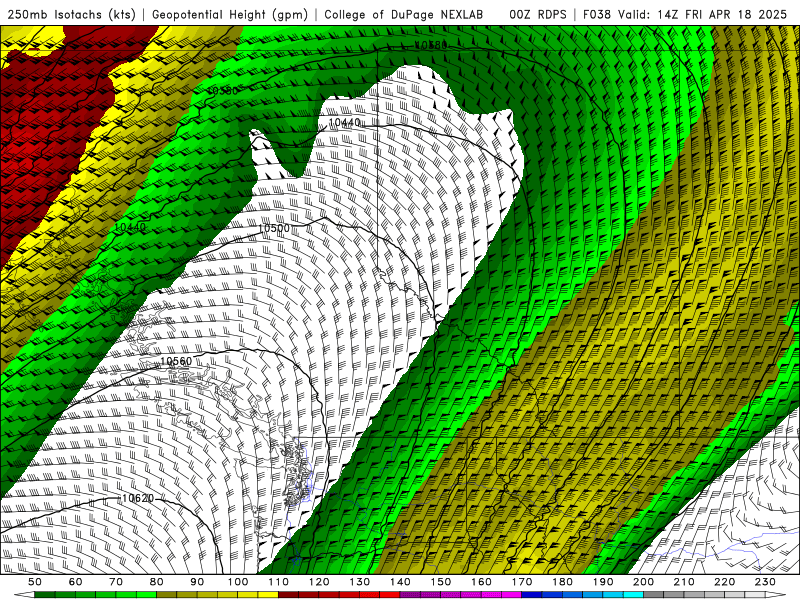Image resolution: width=800 pixels, height=600 pixels.
Task: Click the 180 label on the color scale
Action: click(x=562, y=582)
